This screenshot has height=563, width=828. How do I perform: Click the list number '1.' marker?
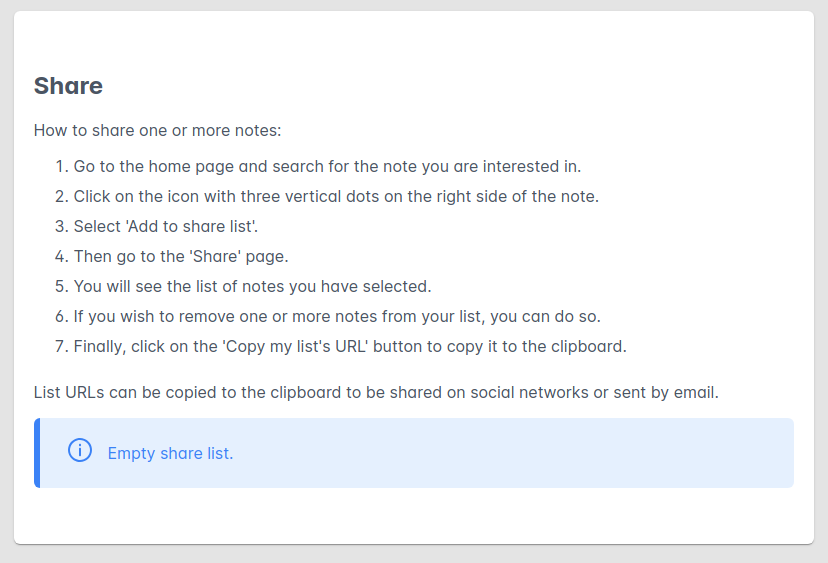click(x=61, y=166)
